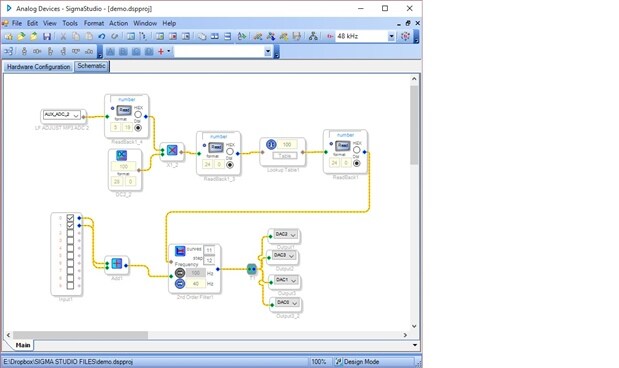This screenshot has width=619, height=368.
Task: Click the red plus add icon
Action: point(161,51)
